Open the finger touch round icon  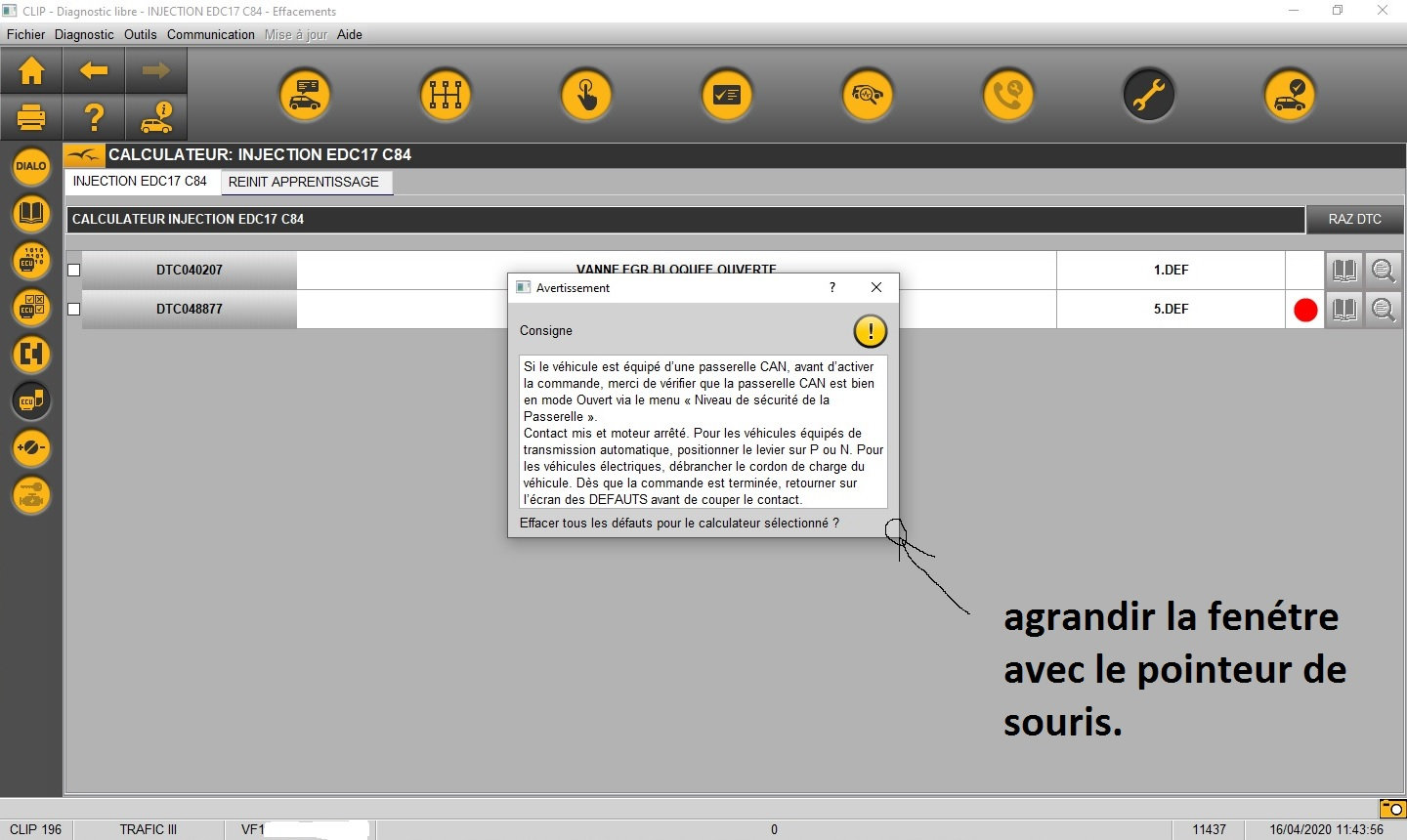586,95
